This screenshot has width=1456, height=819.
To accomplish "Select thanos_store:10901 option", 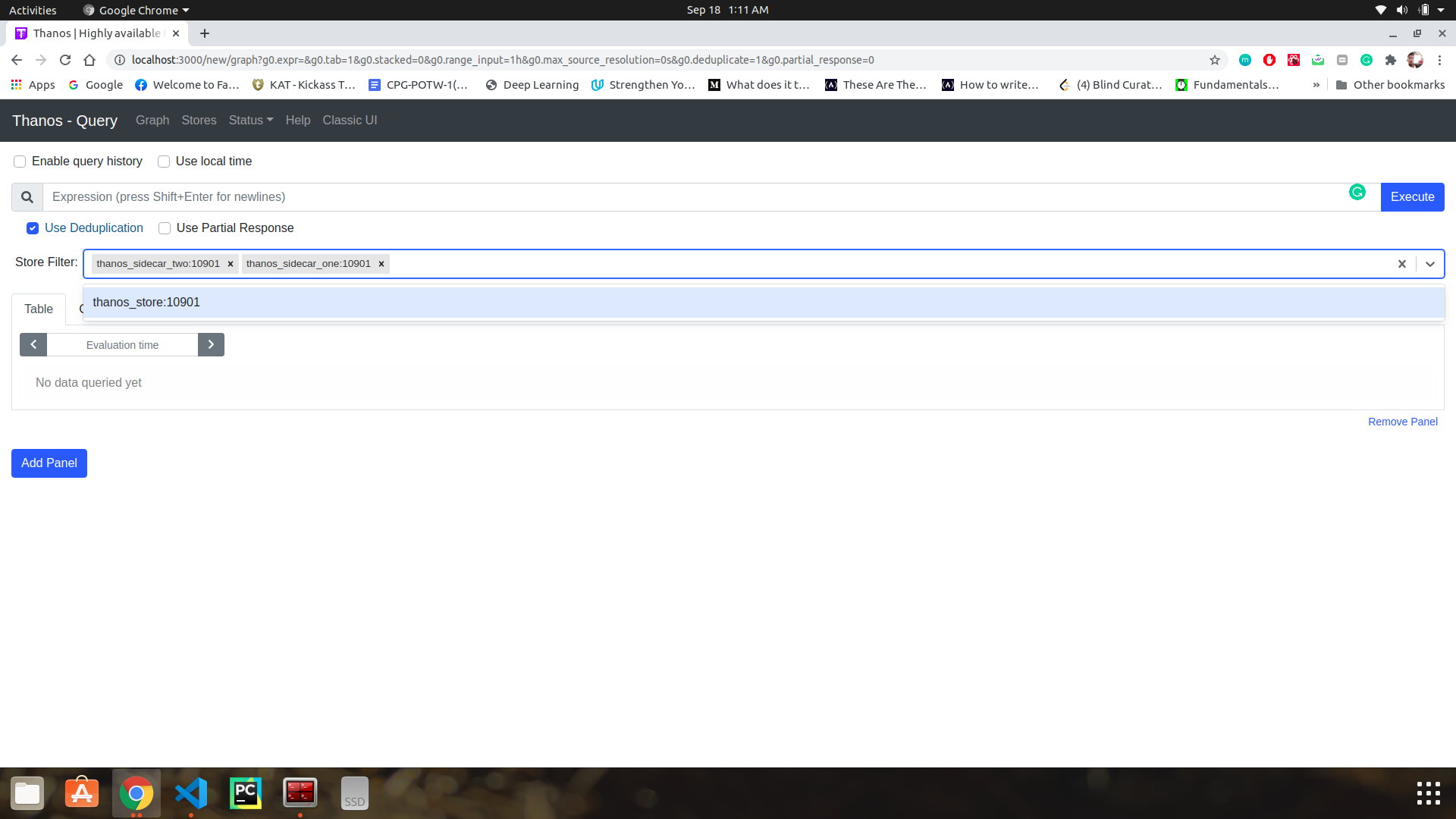I will tap(146, 303).
